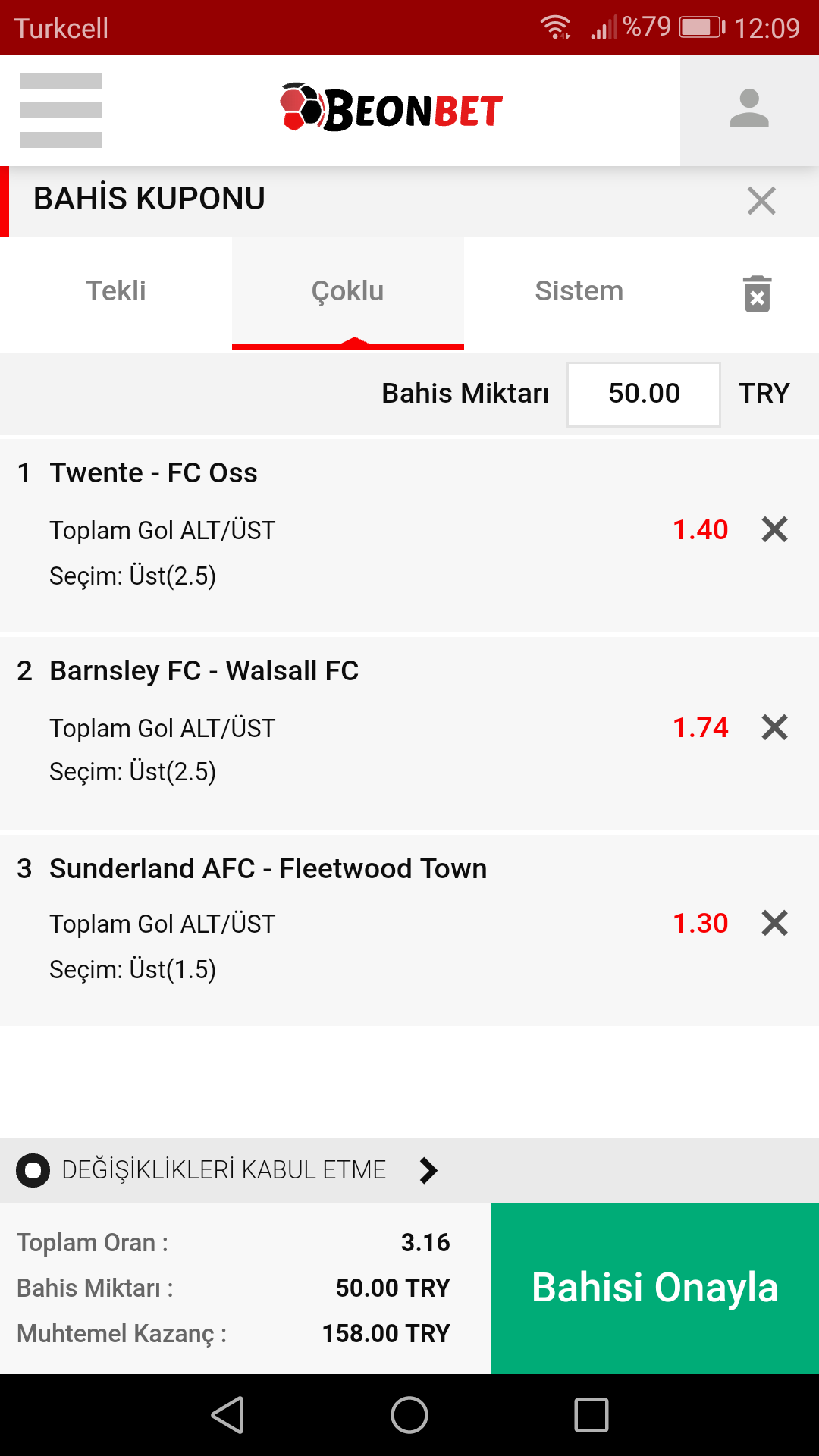
Task: Switch to the Sistem tab
Action: click(x=579, y=291)
